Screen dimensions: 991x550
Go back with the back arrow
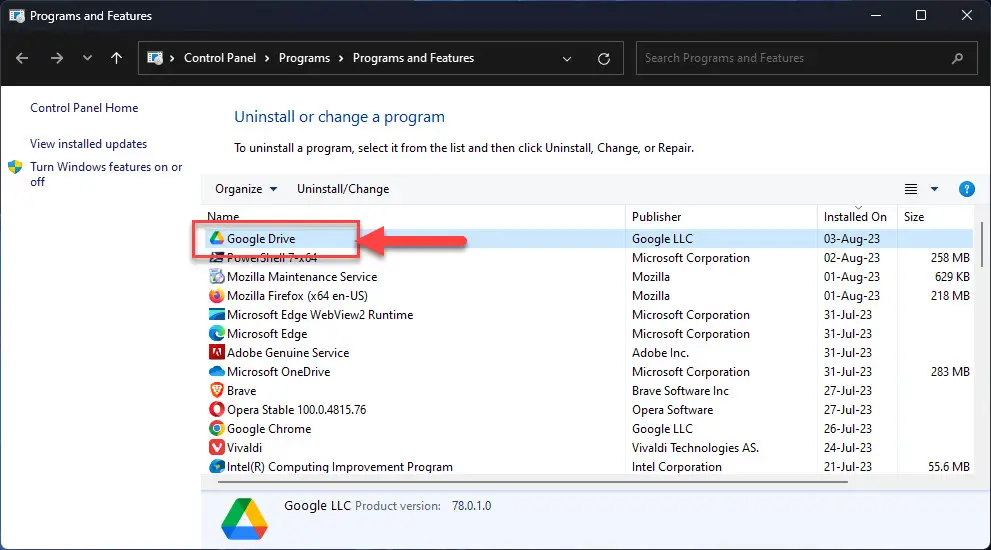point(22,58)
